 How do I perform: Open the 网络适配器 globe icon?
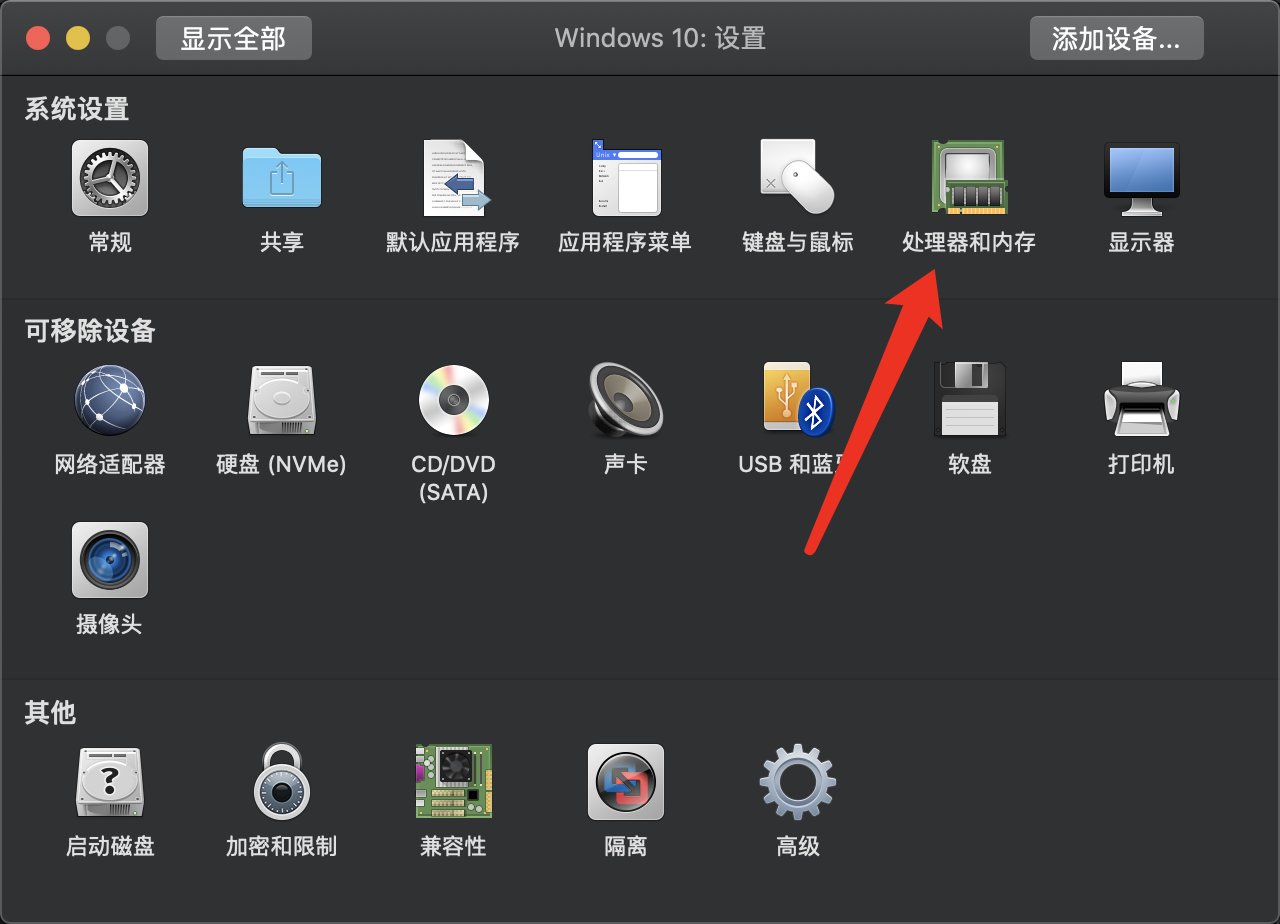coord(110,400)
